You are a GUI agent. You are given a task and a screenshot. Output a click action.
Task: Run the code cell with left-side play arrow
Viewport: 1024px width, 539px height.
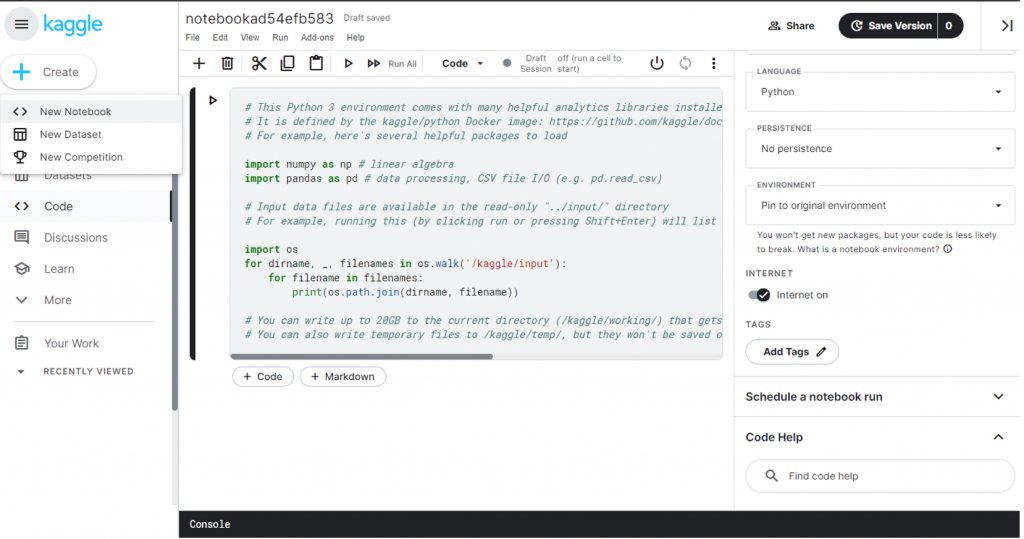click(x=213, y=100)
